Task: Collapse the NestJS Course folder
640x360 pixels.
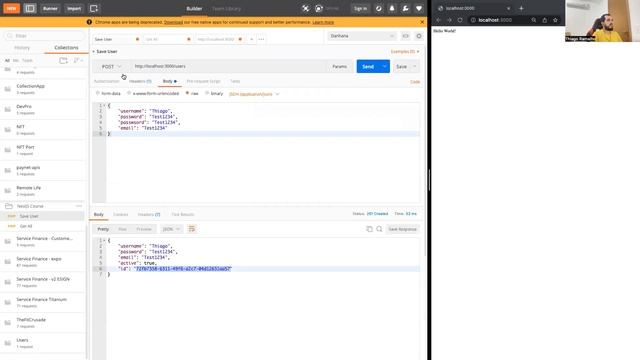Action: click(30, 206)
